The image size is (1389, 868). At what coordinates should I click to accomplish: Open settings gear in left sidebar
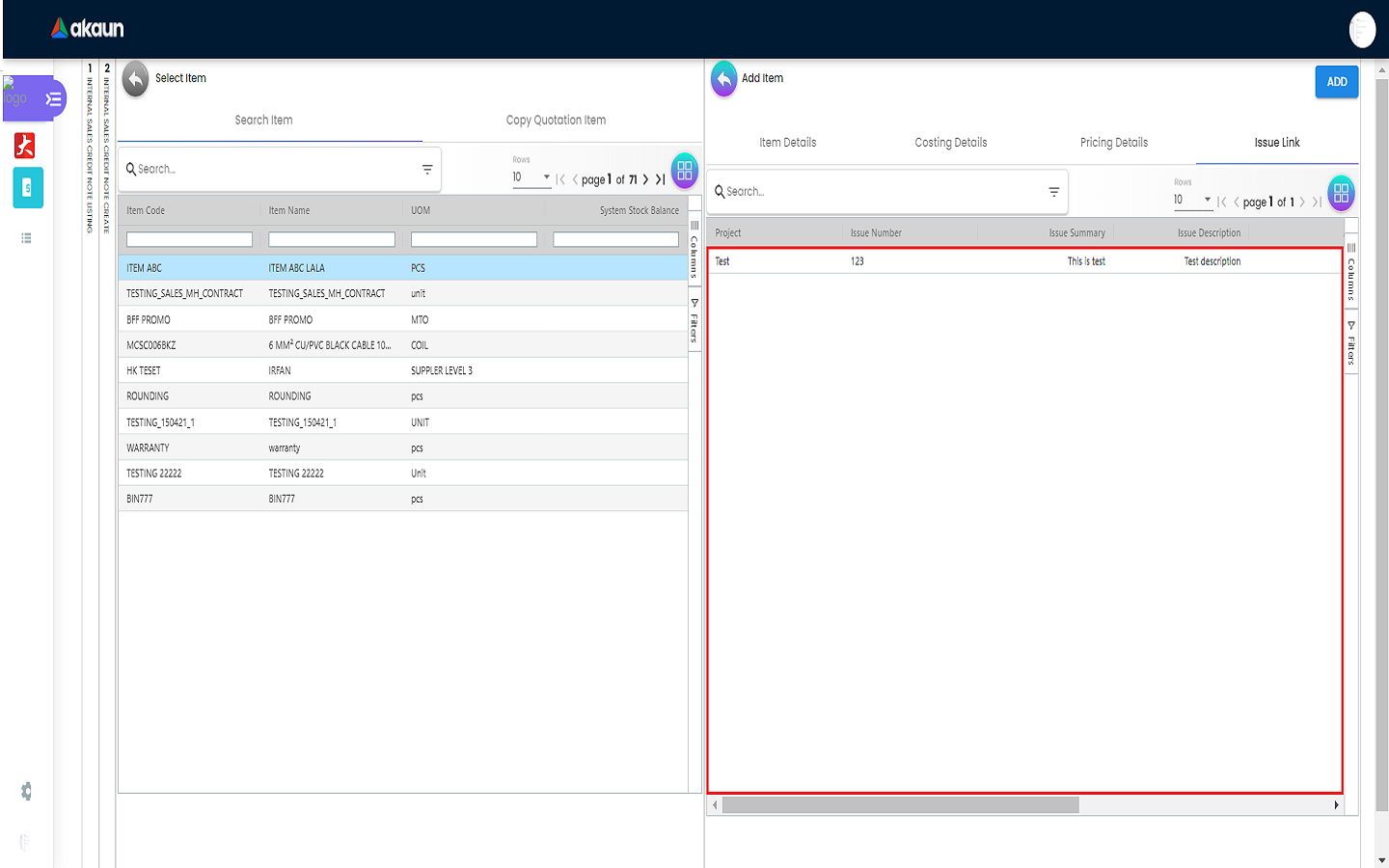click(x=26, y=791)
